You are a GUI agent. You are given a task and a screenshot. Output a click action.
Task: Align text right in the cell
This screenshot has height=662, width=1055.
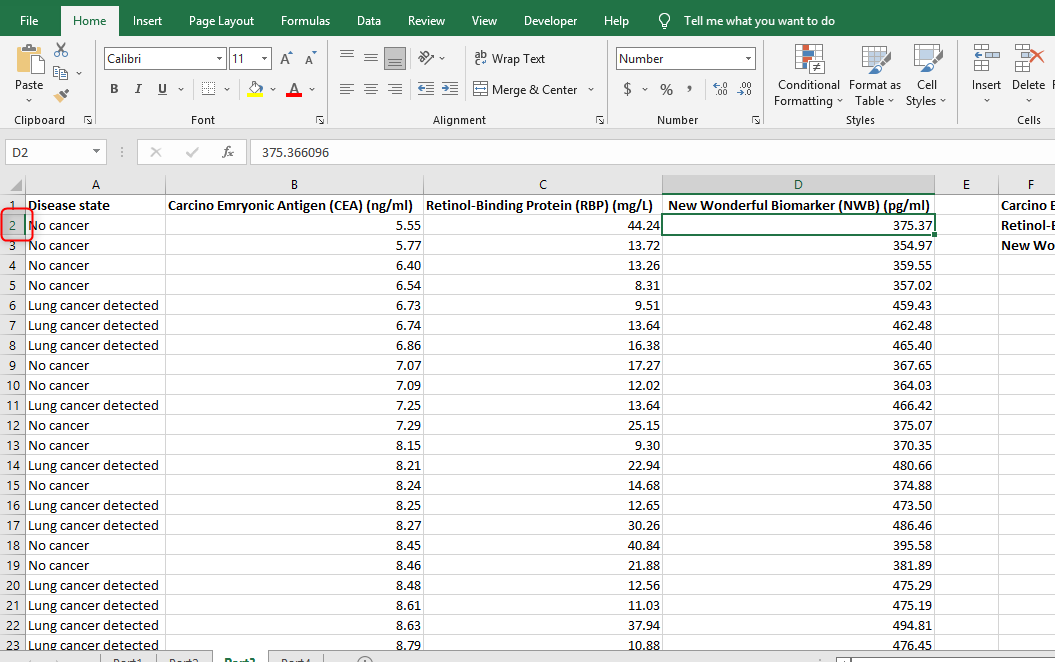[395, 89]
